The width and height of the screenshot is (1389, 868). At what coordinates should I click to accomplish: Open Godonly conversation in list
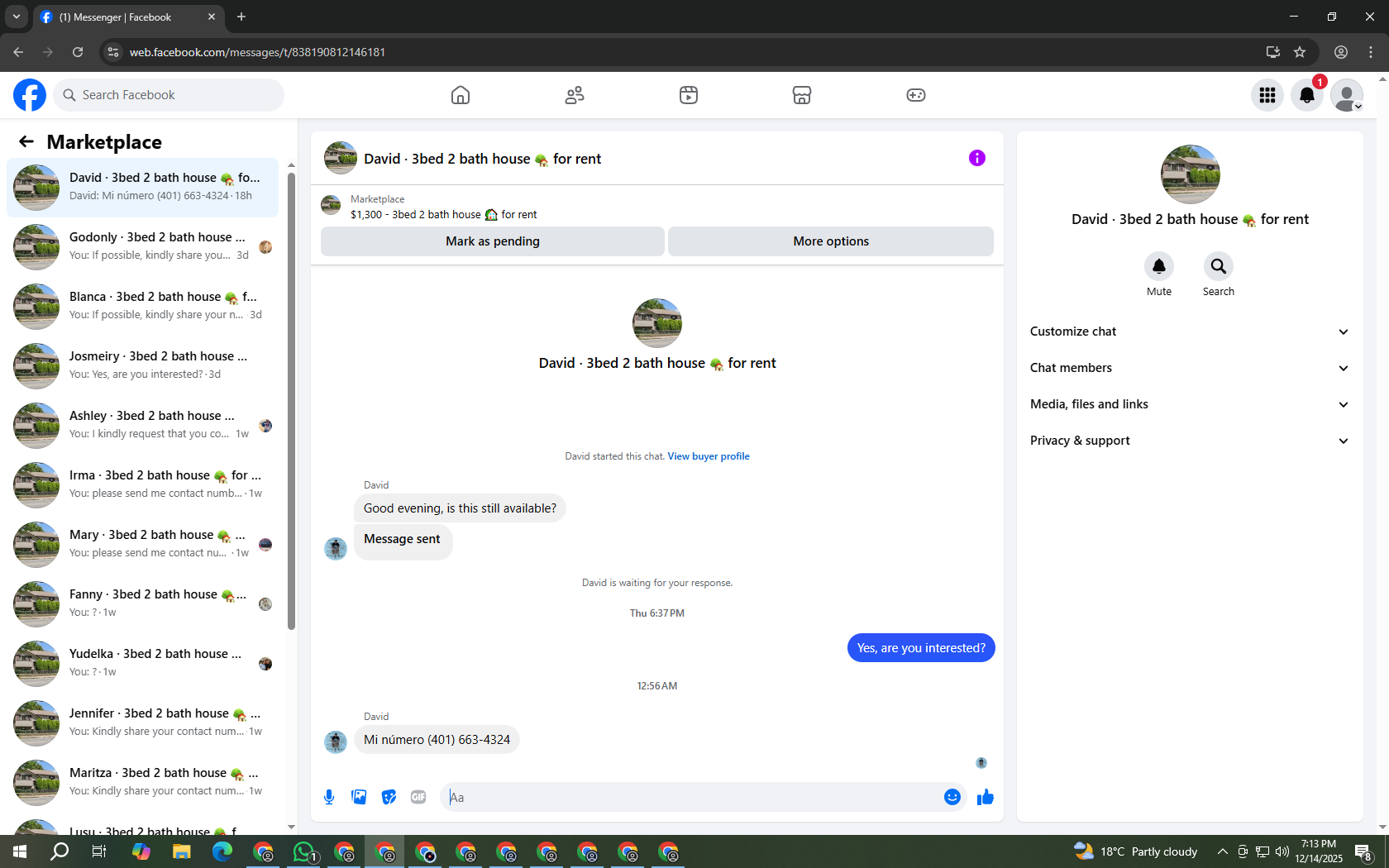142,247
